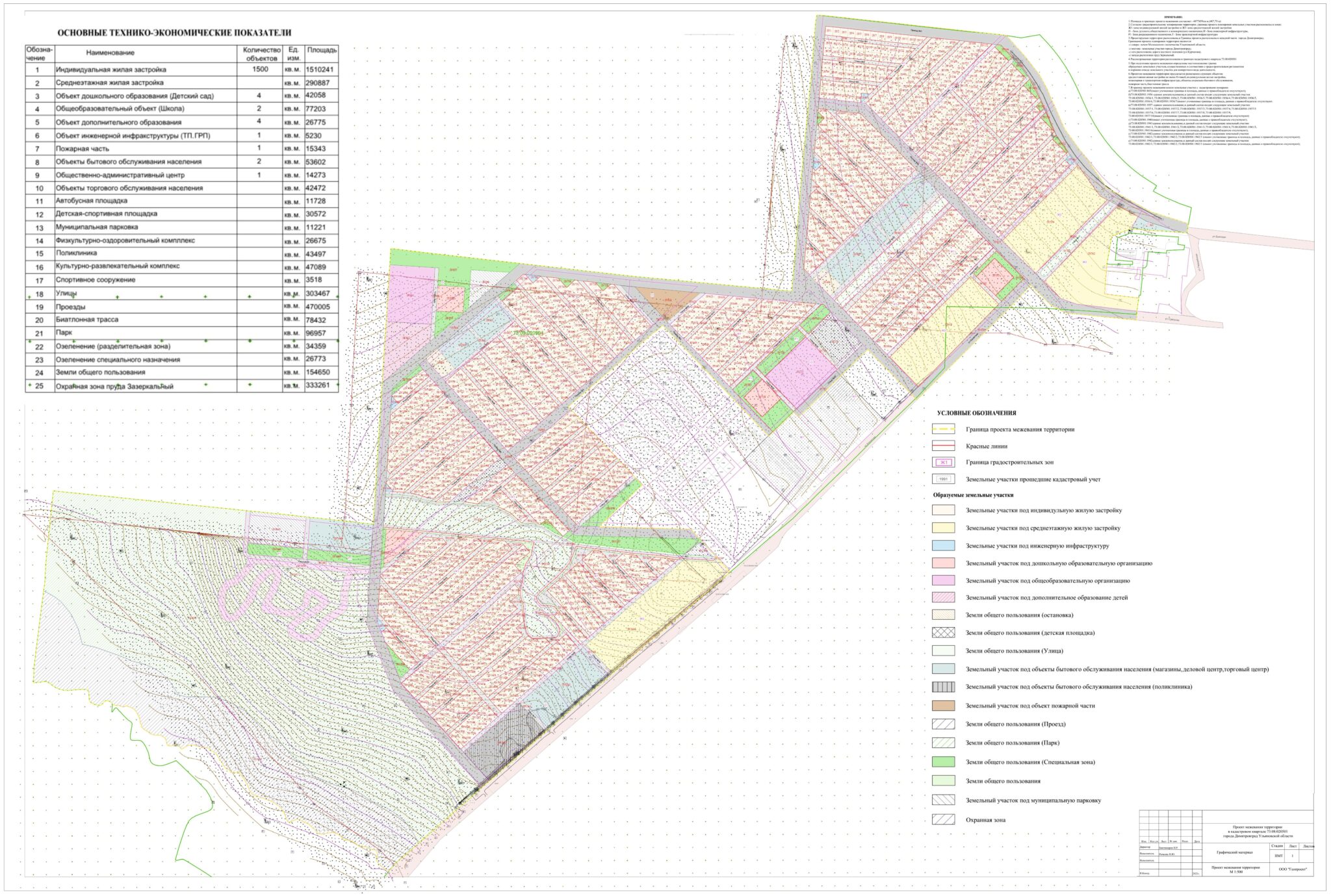Click the blue 'инженерную инфраструктуру' legend swatch
Image resolution: width=1331 pixels, height=896 pixels.
[x=943, y=546]
